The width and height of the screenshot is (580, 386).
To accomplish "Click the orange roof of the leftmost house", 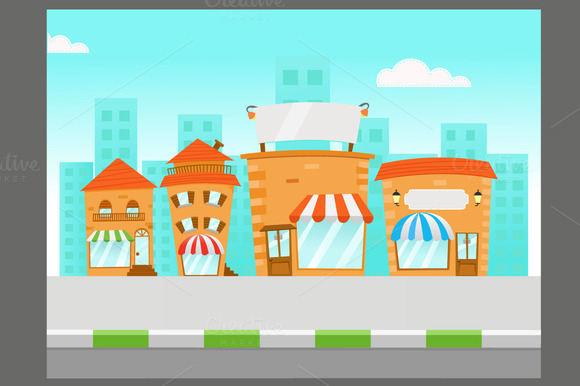I will point(118,175).
